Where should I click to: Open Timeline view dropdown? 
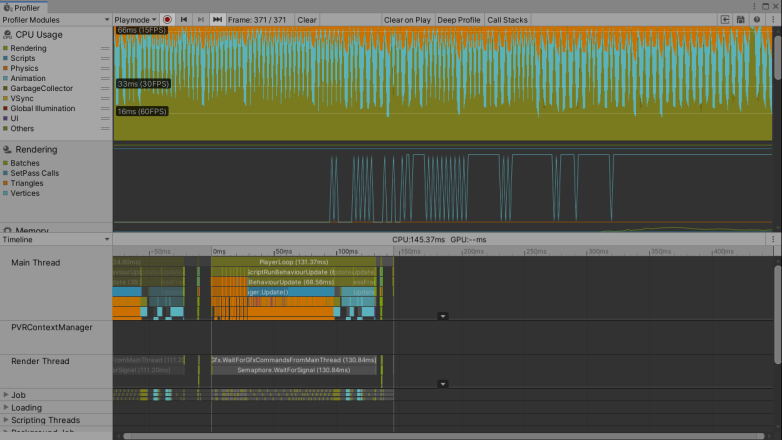pos(56,239)
